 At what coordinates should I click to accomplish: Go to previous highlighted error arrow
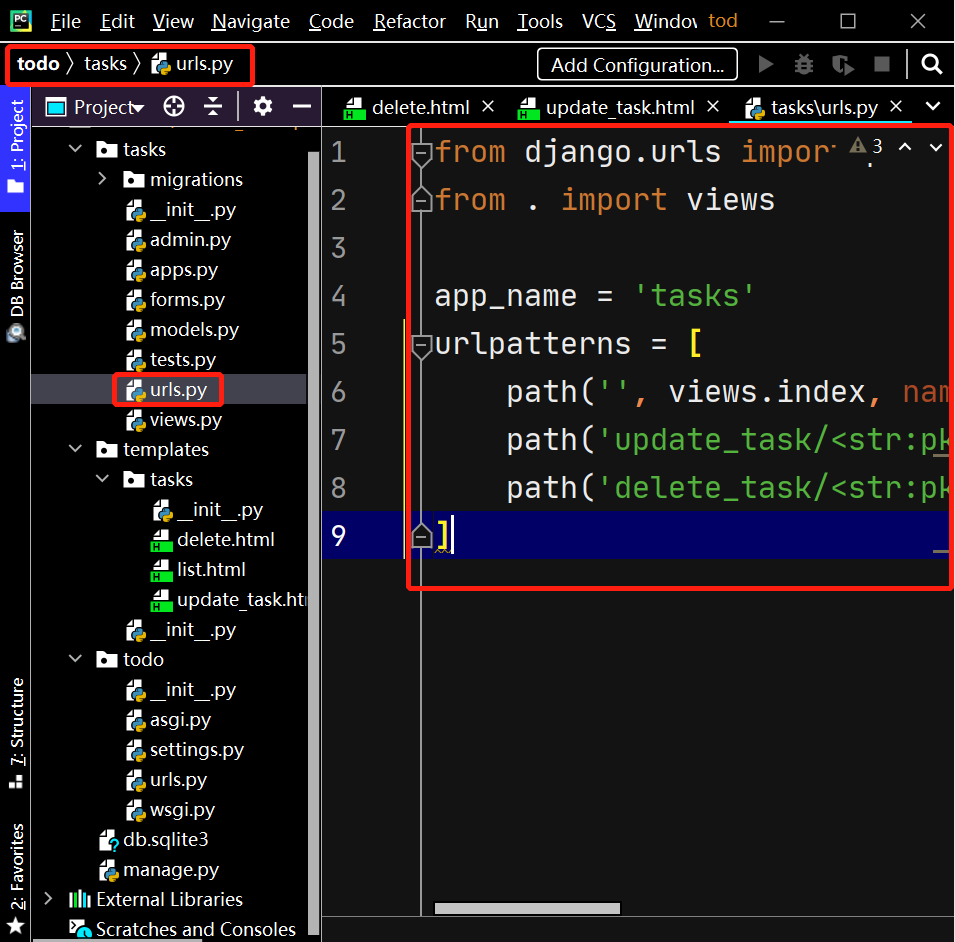[905, 147]
